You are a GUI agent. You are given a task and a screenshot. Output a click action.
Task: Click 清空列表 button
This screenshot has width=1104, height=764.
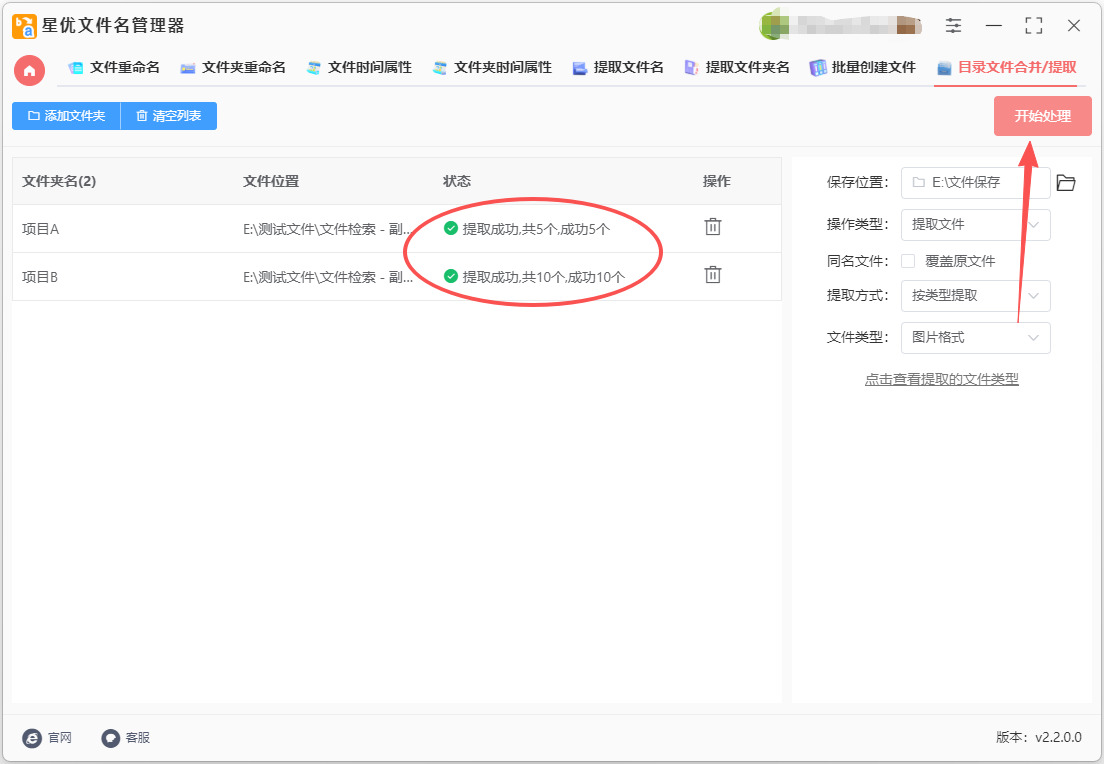click(168, 116)
